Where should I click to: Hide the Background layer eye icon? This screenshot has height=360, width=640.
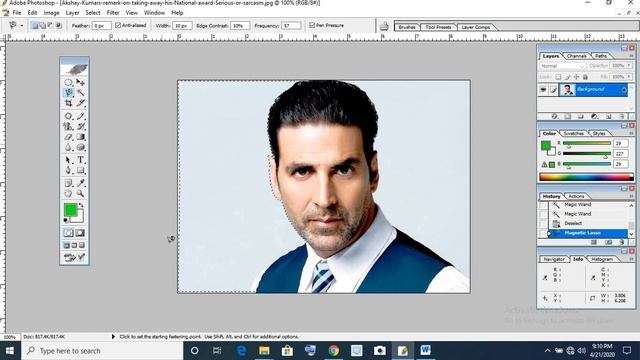coord(543,90)
